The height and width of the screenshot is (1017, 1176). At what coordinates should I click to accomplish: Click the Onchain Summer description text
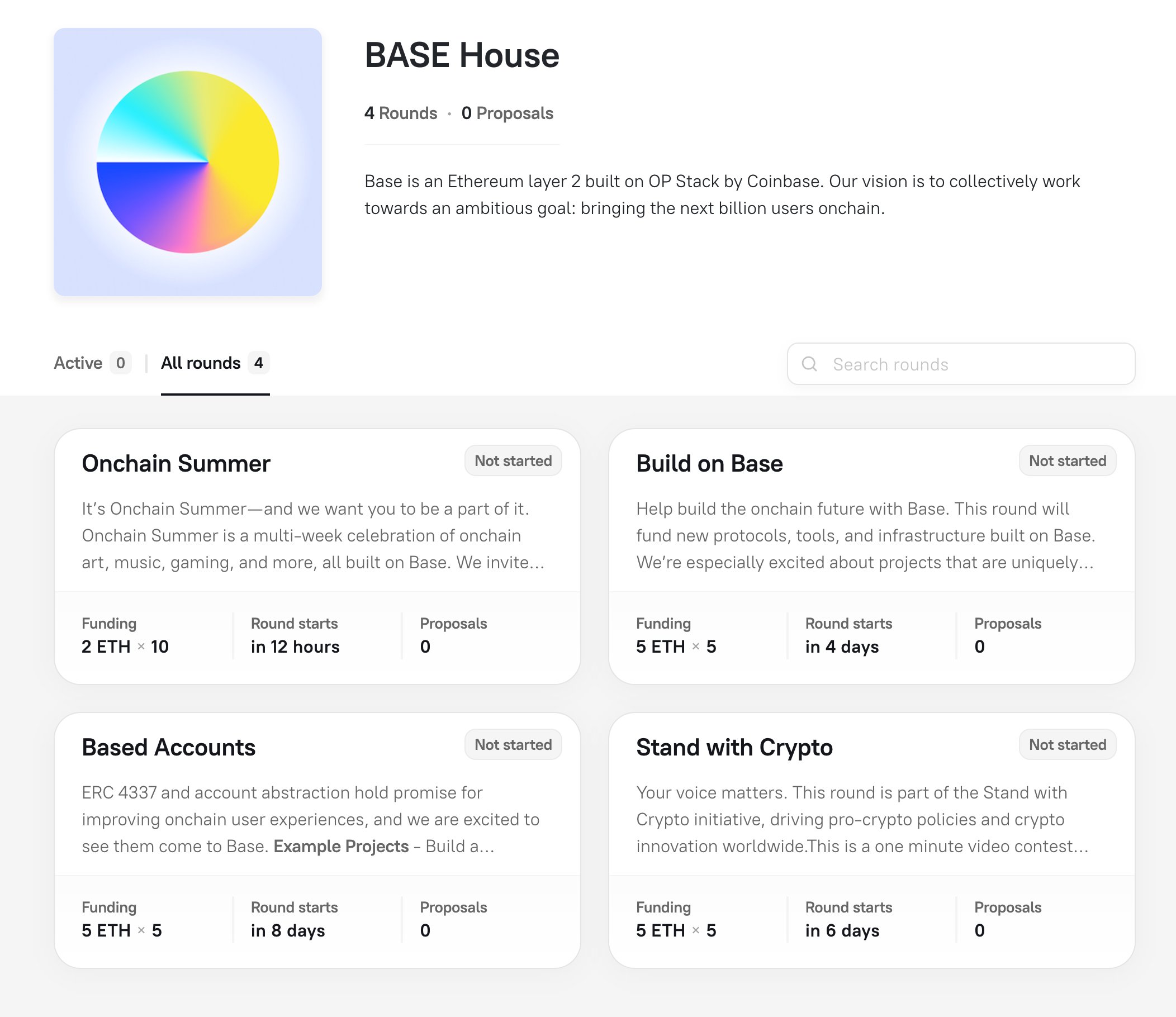(312, 535)
